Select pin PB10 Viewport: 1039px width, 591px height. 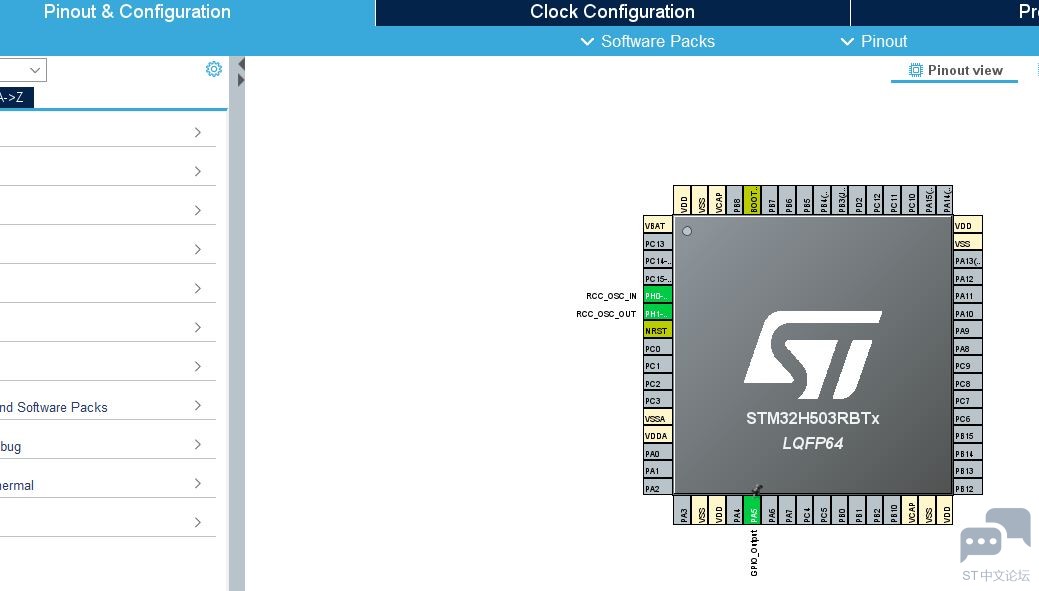[894, 510]
